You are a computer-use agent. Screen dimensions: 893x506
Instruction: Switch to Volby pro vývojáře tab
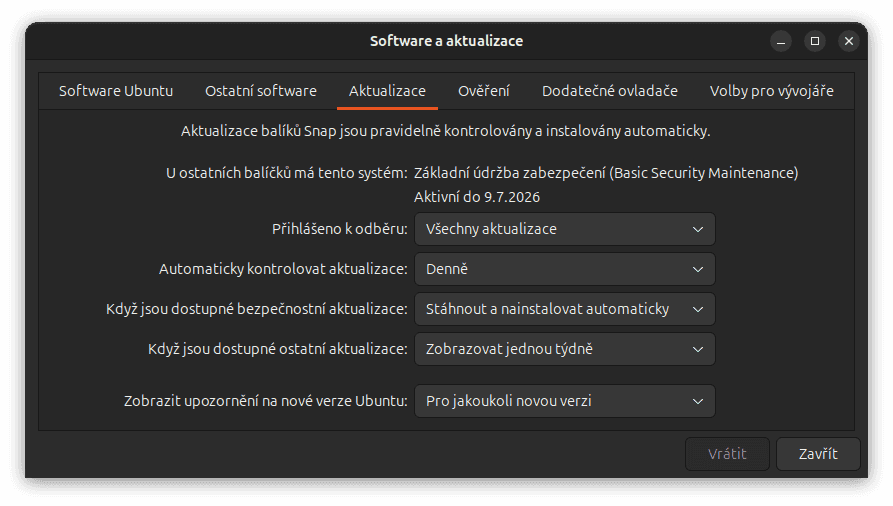click(772, 91)
